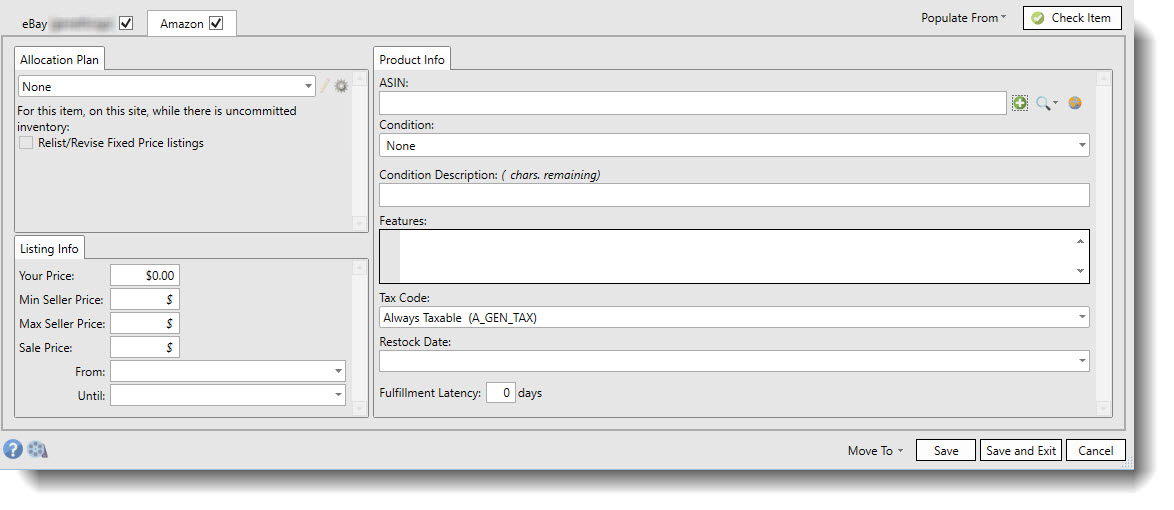Enable Relist/Revise Fixed Price listings checkbox
The width and height of the screenshot is (1174, 510).
click(26, 143)
